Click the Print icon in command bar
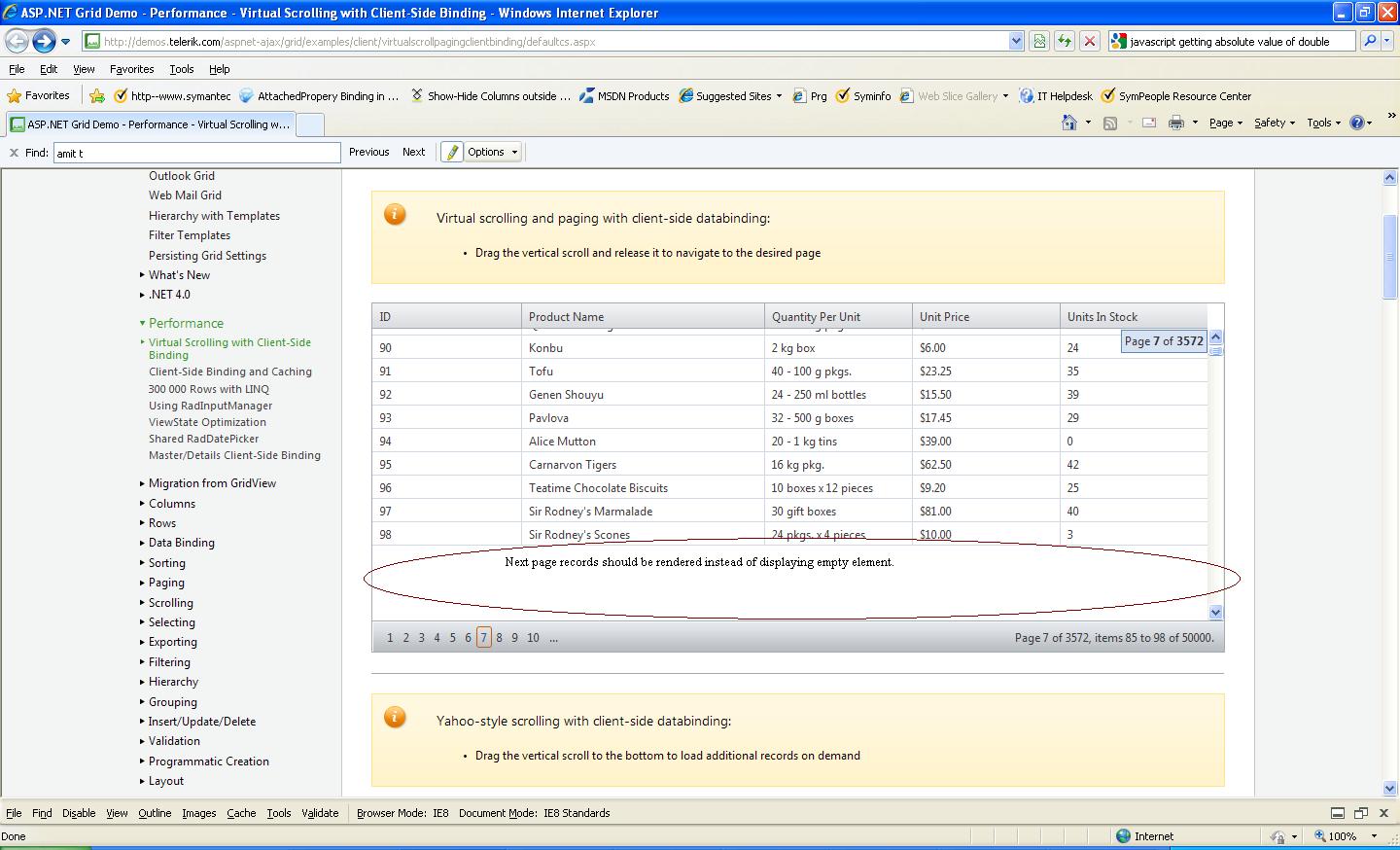 click(x=1175, y=123)
